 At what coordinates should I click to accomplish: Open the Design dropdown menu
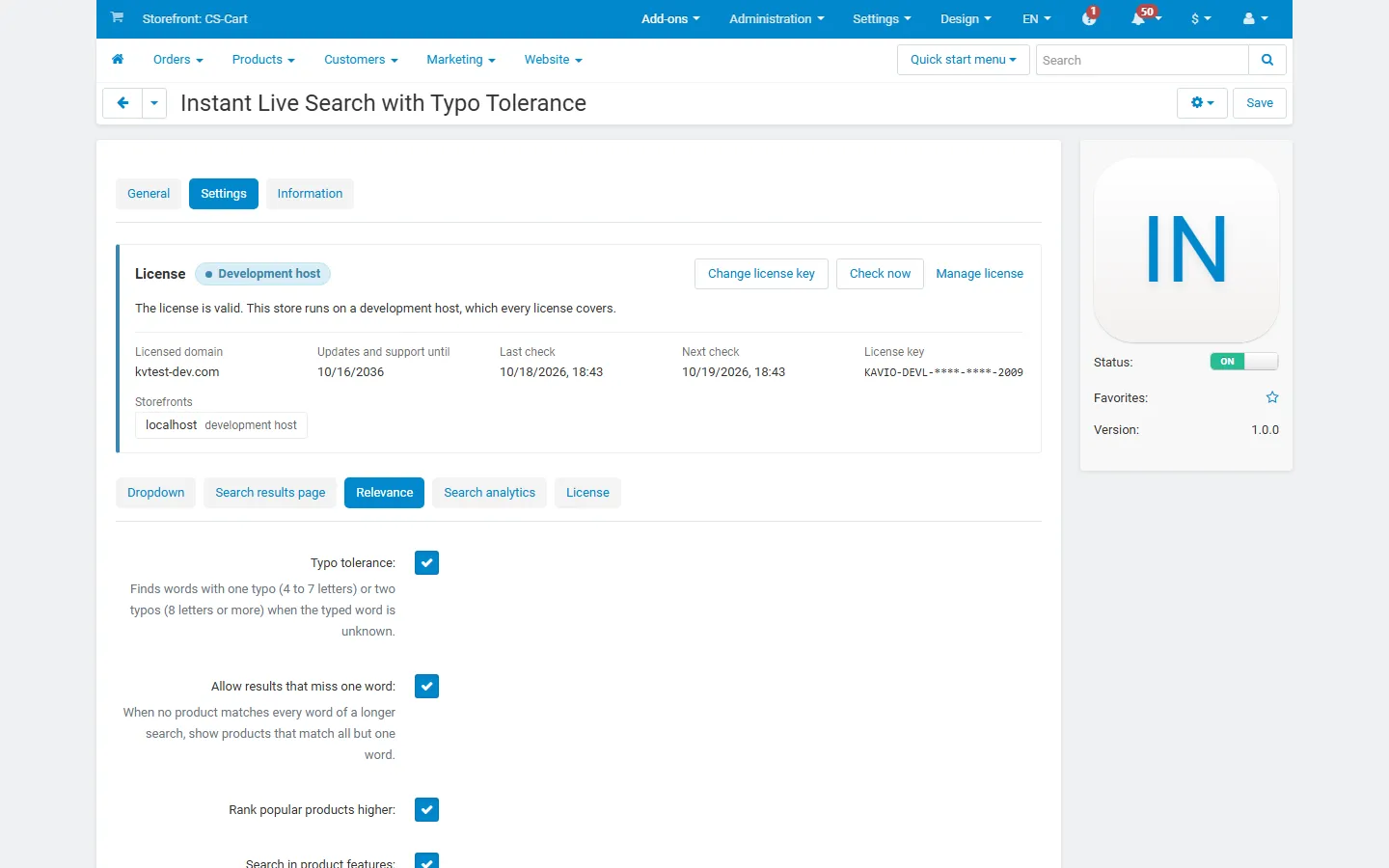[966, 18]
